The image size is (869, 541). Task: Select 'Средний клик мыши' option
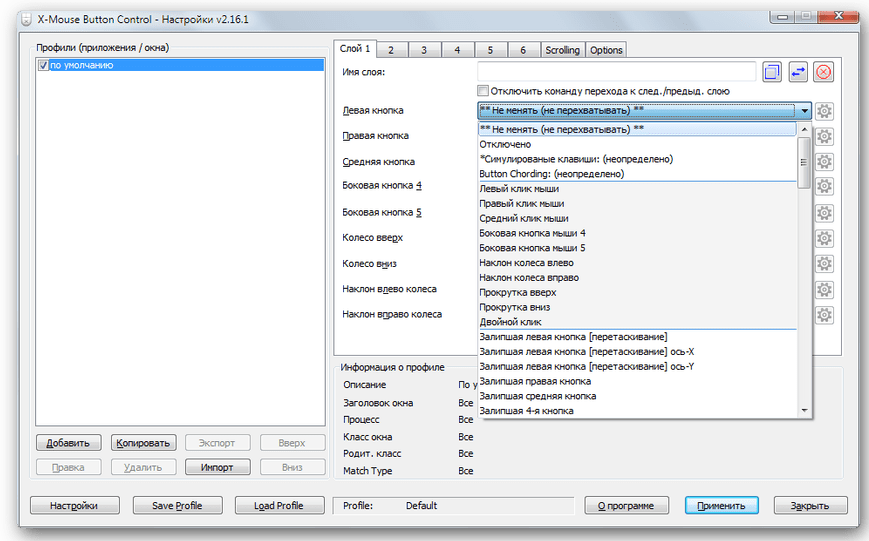pos(637,218)
